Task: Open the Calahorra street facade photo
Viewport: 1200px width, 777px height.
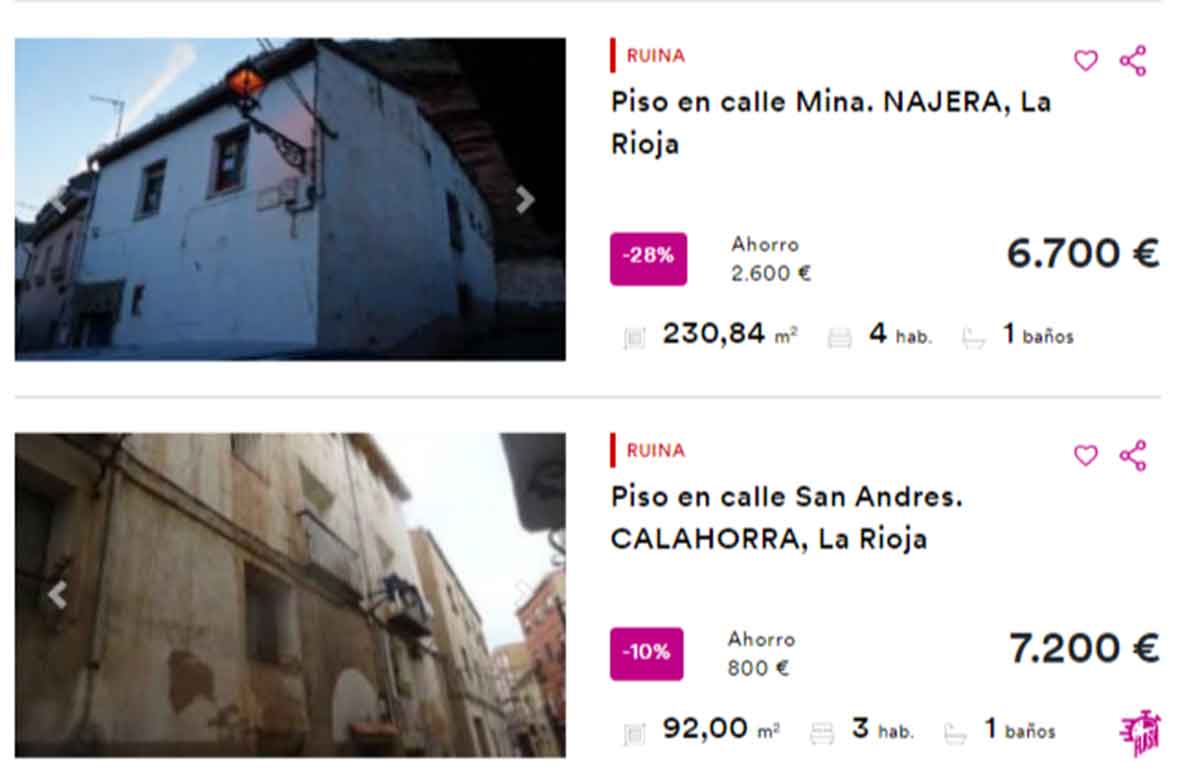Action: (x=290, y=595)
